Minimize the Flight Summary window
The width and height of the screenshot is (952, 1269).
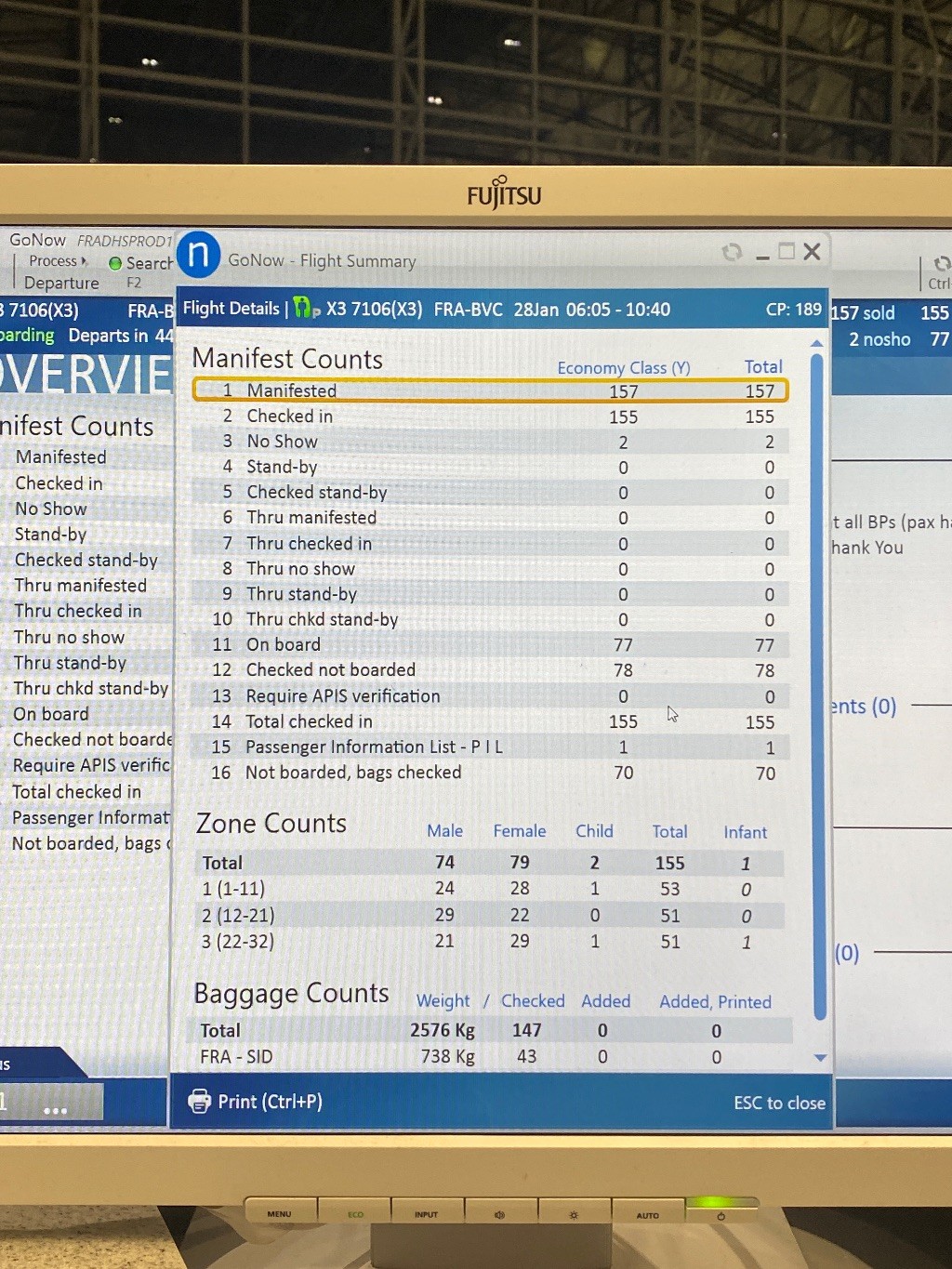point(762,254)
